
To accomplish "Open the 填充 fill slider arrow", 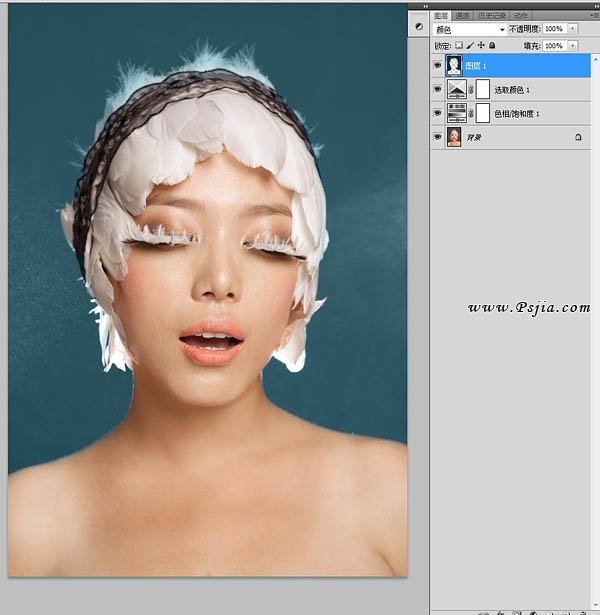I will click(x=573, y=46).
